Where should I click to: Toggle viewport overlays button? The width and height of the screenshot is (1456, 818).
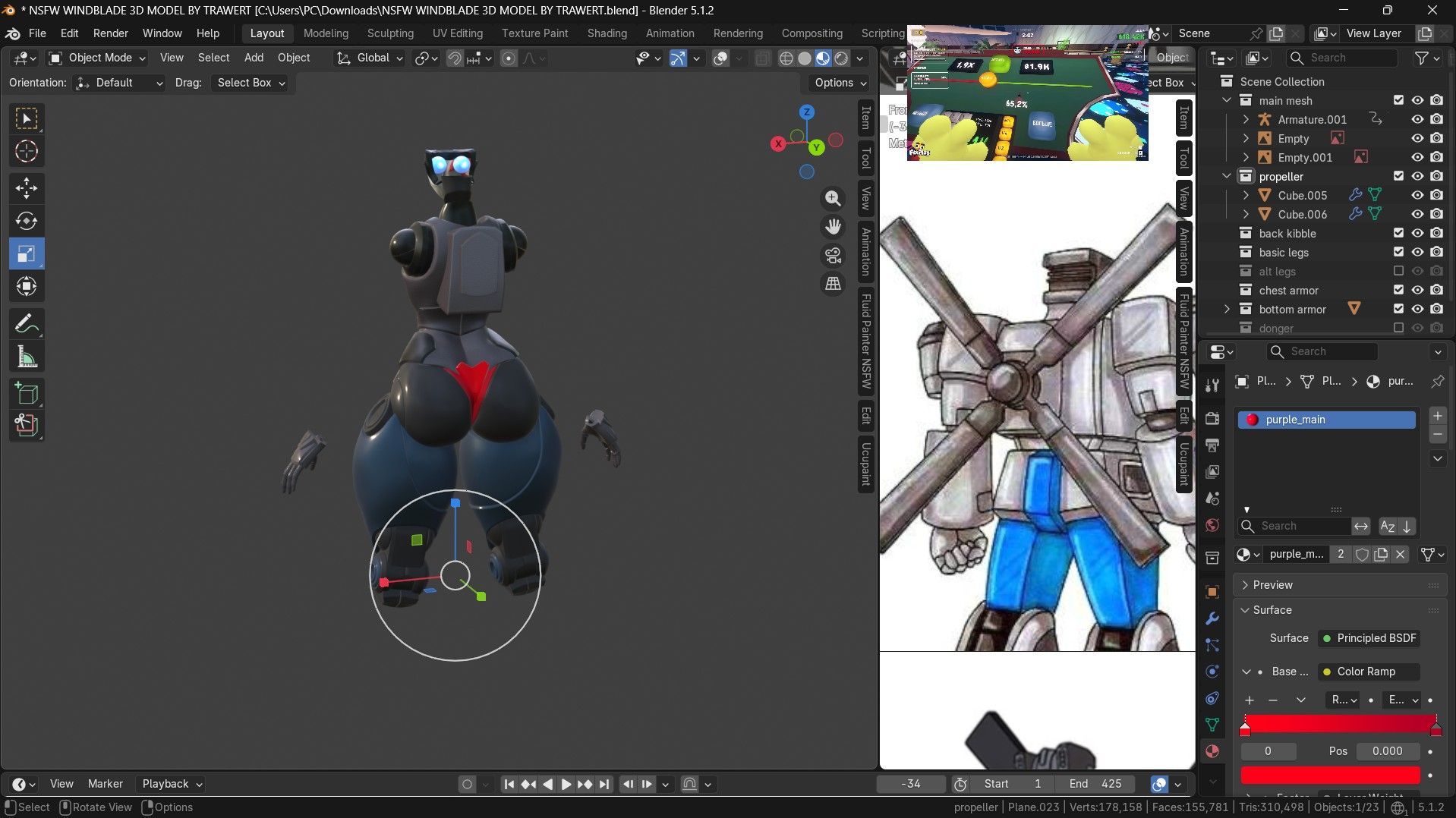pos(721,58)
